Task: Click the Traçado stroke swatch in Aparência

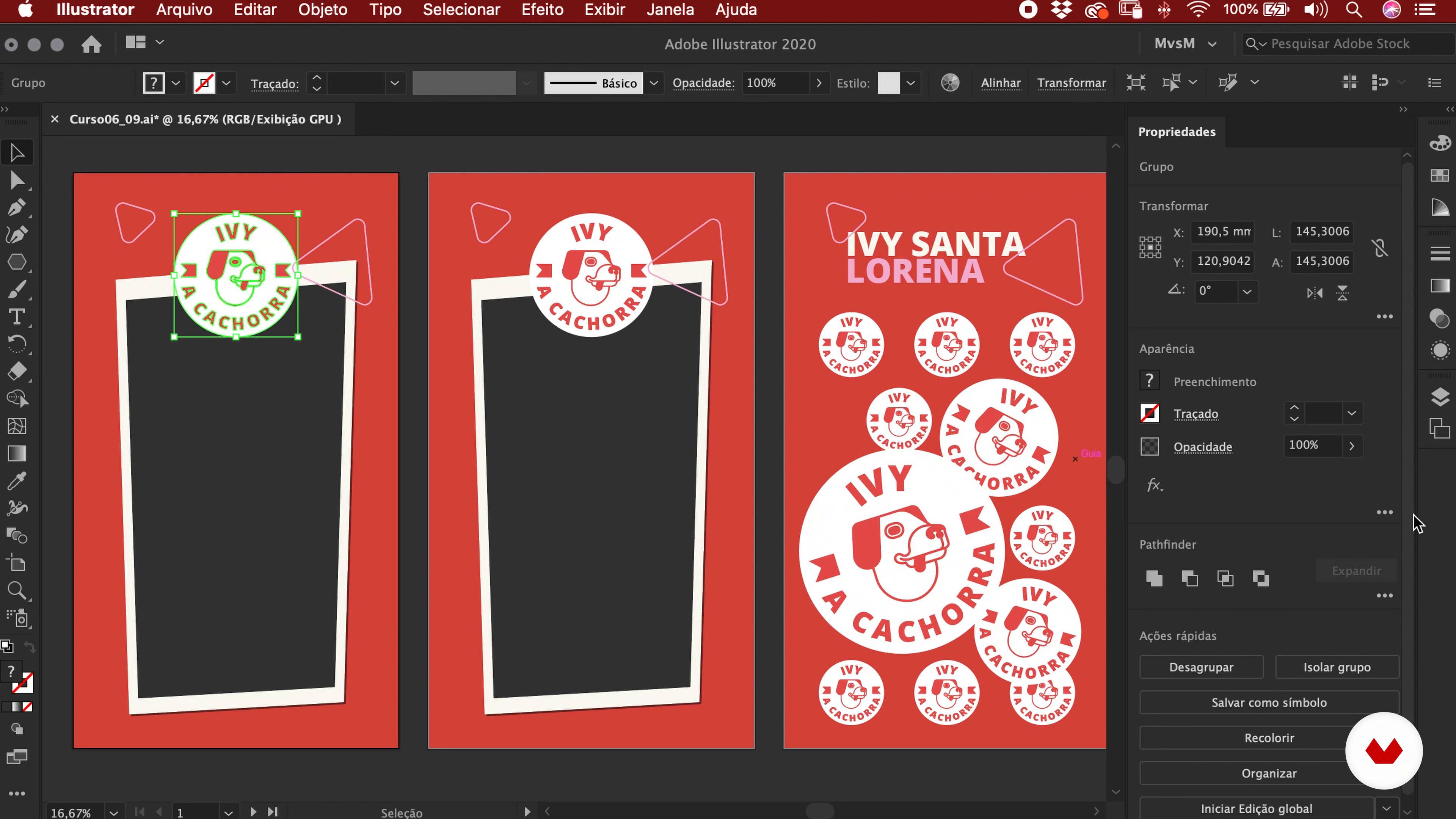Action: click(1149, 413)
